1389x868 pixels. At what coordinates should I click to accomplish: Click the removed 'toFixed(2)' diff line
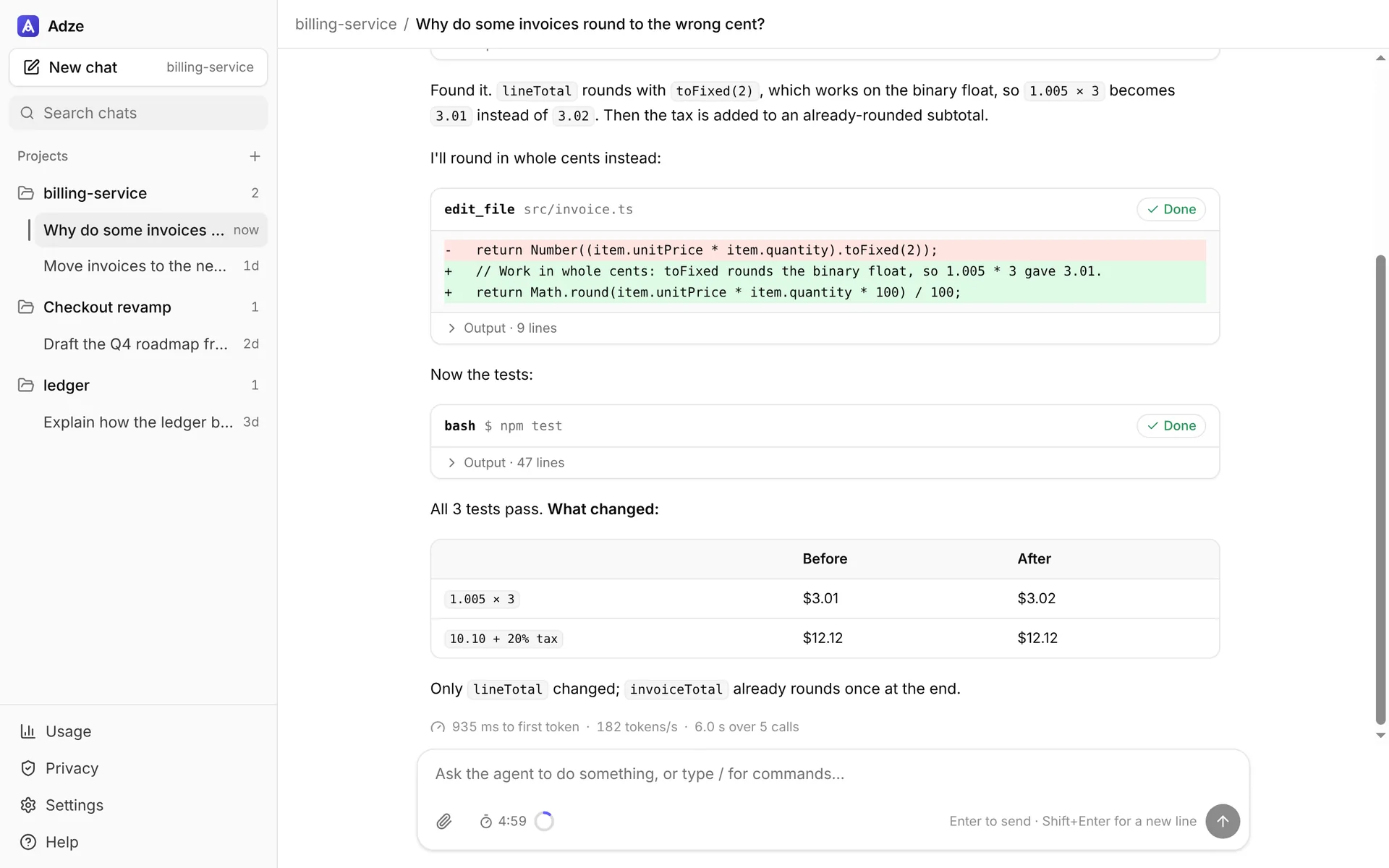coord(825,250)
